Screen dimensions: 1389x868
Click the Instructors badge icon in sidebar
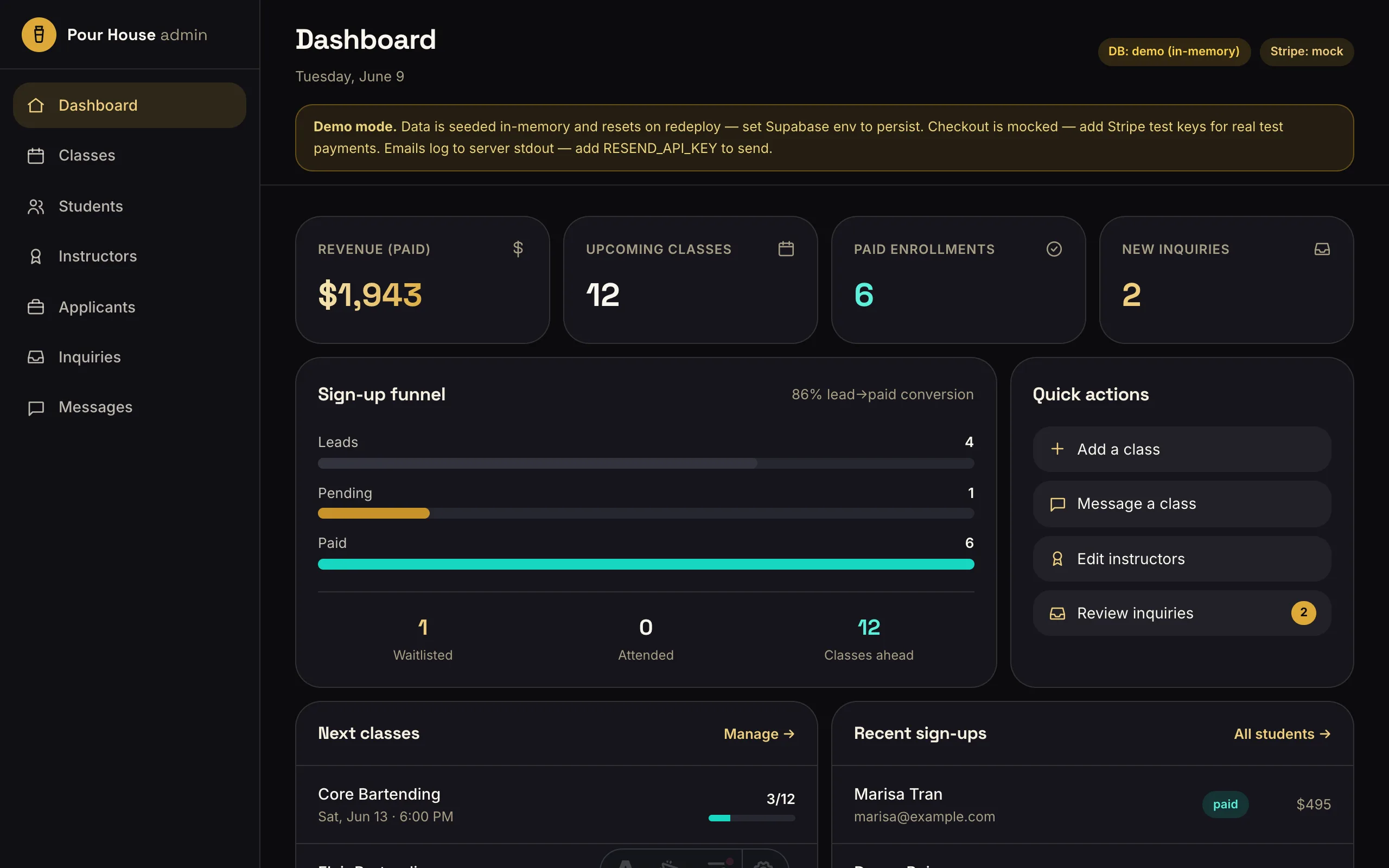point(36,256)
